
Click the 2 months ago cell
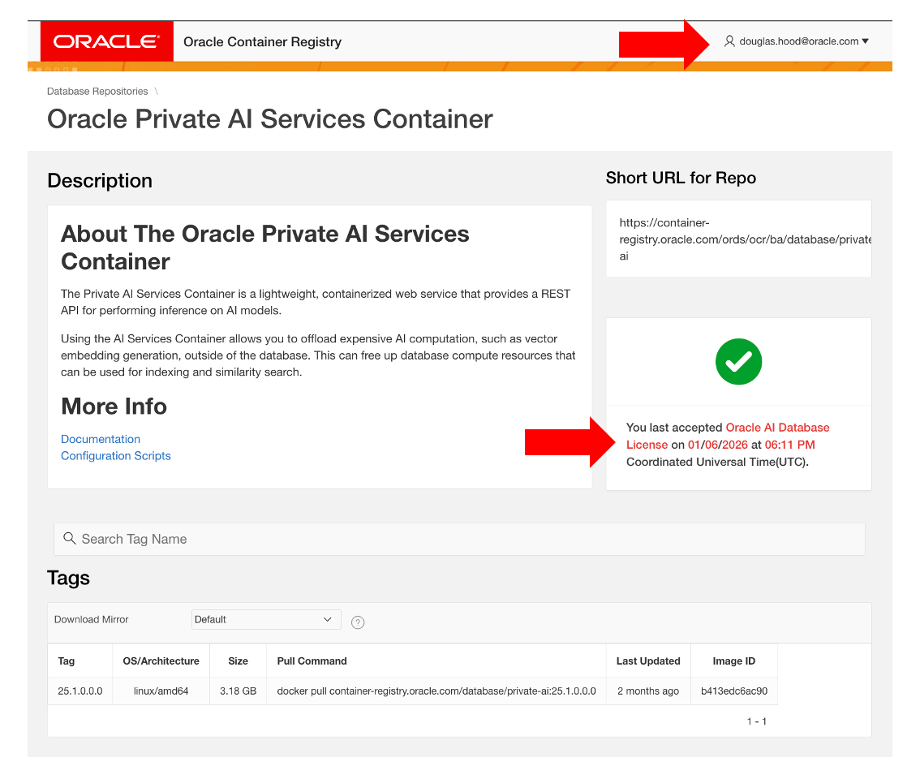[648, 691]
